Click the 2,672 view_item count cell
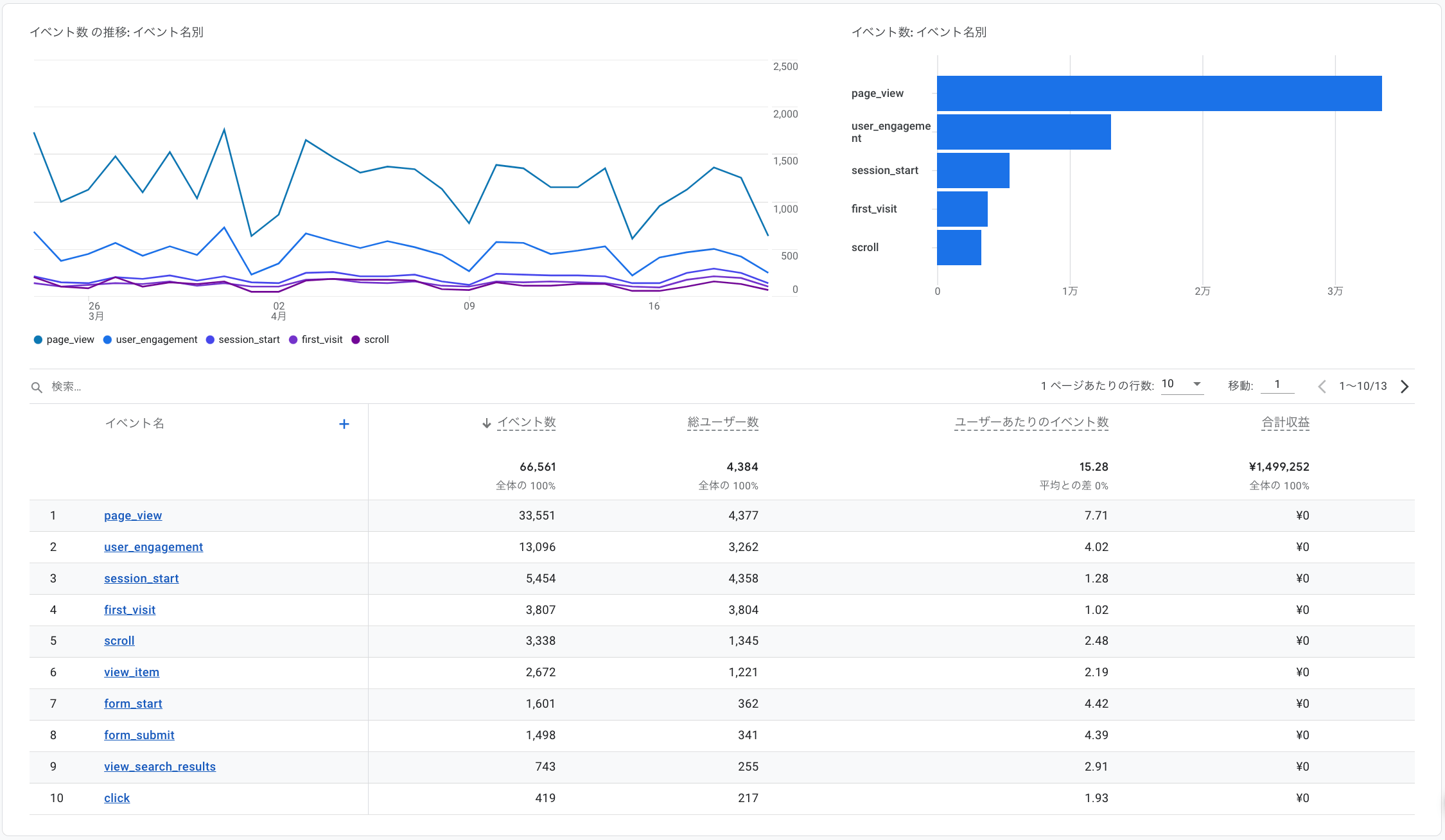This screenshot has height=840, width=1445. click(541, 672)
